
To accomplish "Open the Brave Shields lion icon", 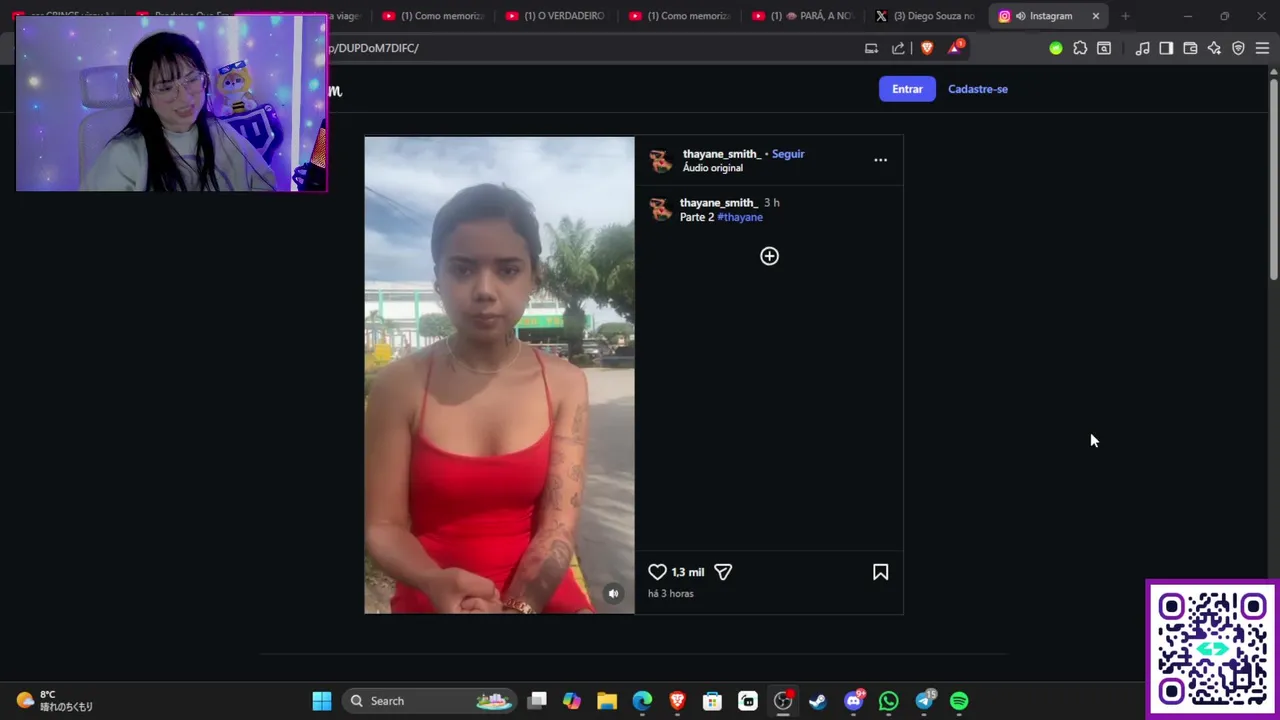I will [927, 48].
